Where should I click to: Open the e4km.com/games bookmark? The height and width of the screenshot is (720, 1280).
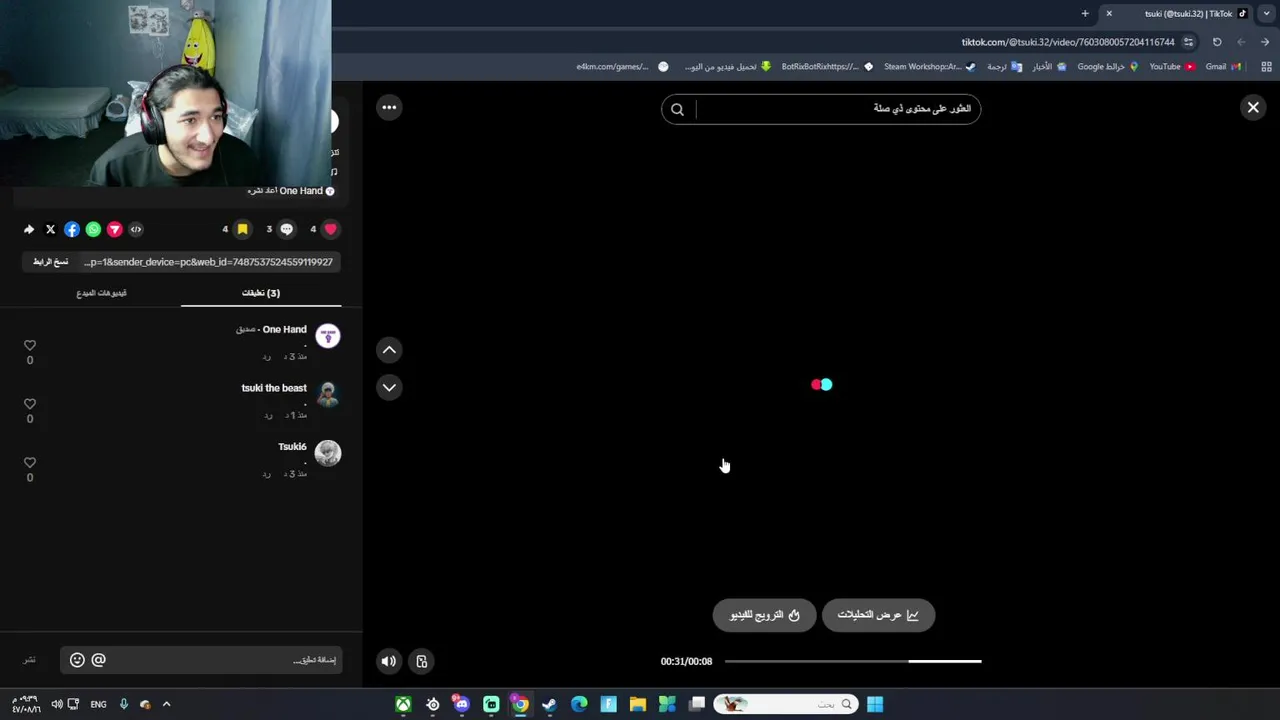[622, 67]
